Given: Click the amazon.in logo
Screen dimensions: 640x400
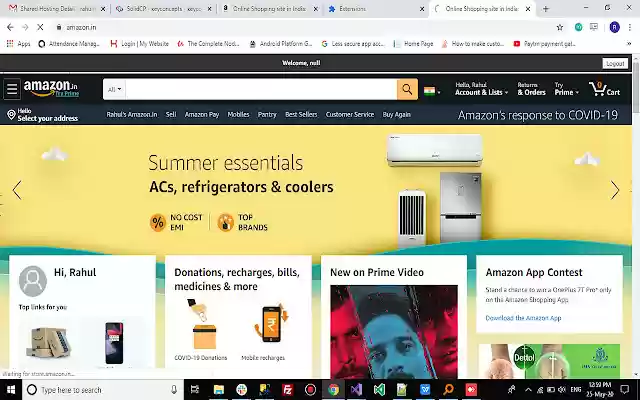Looking at the screenshot, I should [x=50, y=87].
